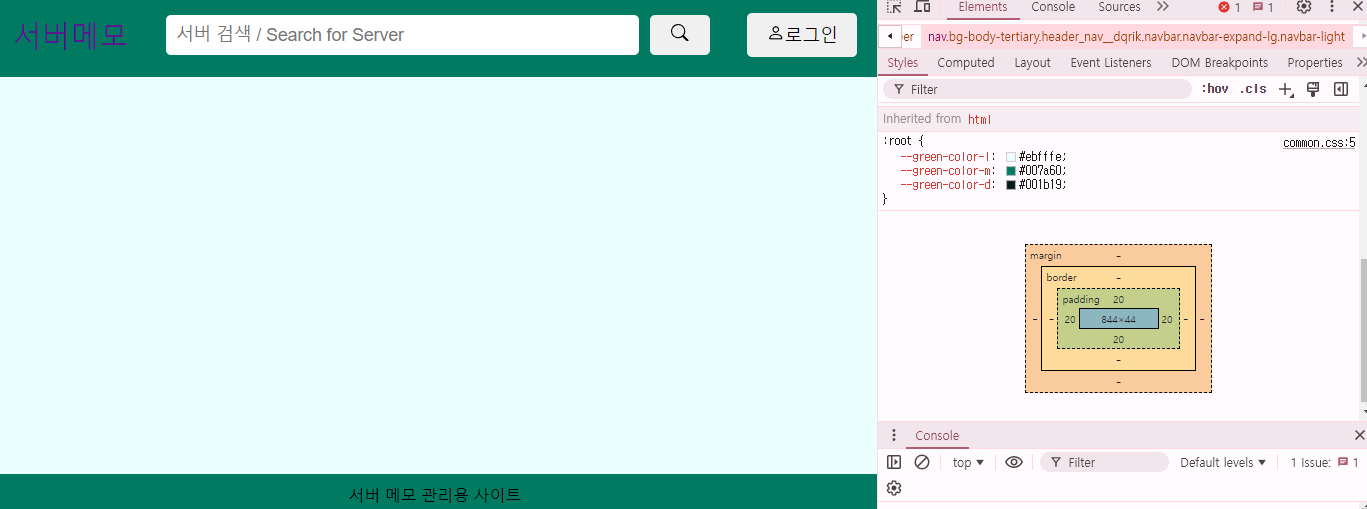Select the Styles sub-tab
Image resolution: width=1367 pixels, height=509 pixels.
click(902, 62)
